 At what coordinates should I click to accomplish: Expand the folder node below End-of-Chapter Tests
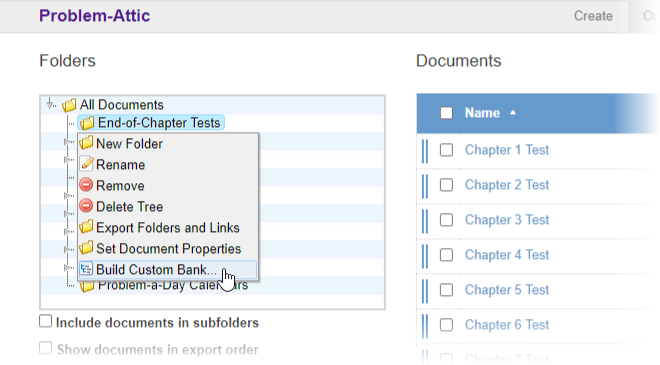67,142
